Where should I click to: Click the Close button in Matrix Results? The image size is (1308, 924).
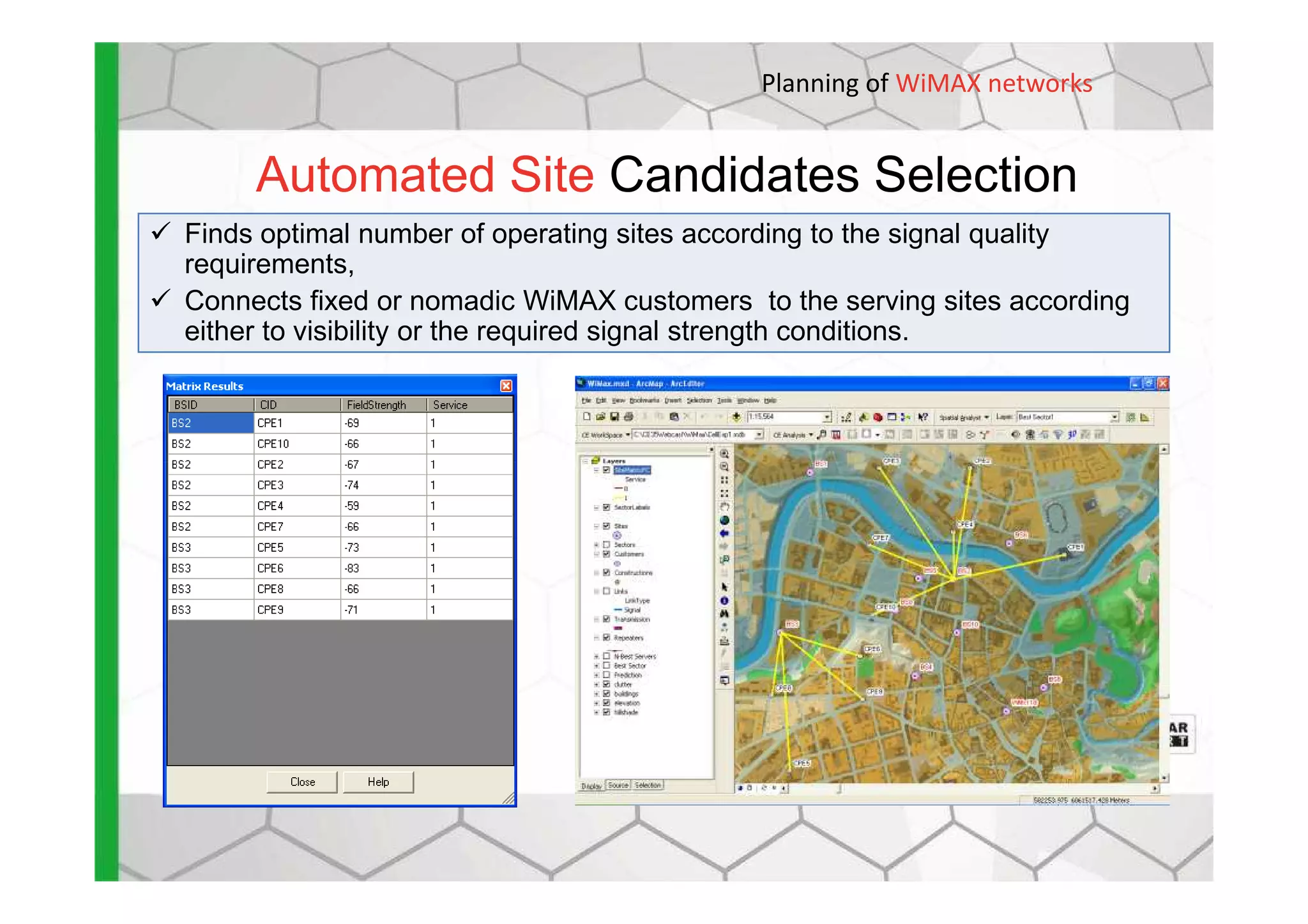303,782
